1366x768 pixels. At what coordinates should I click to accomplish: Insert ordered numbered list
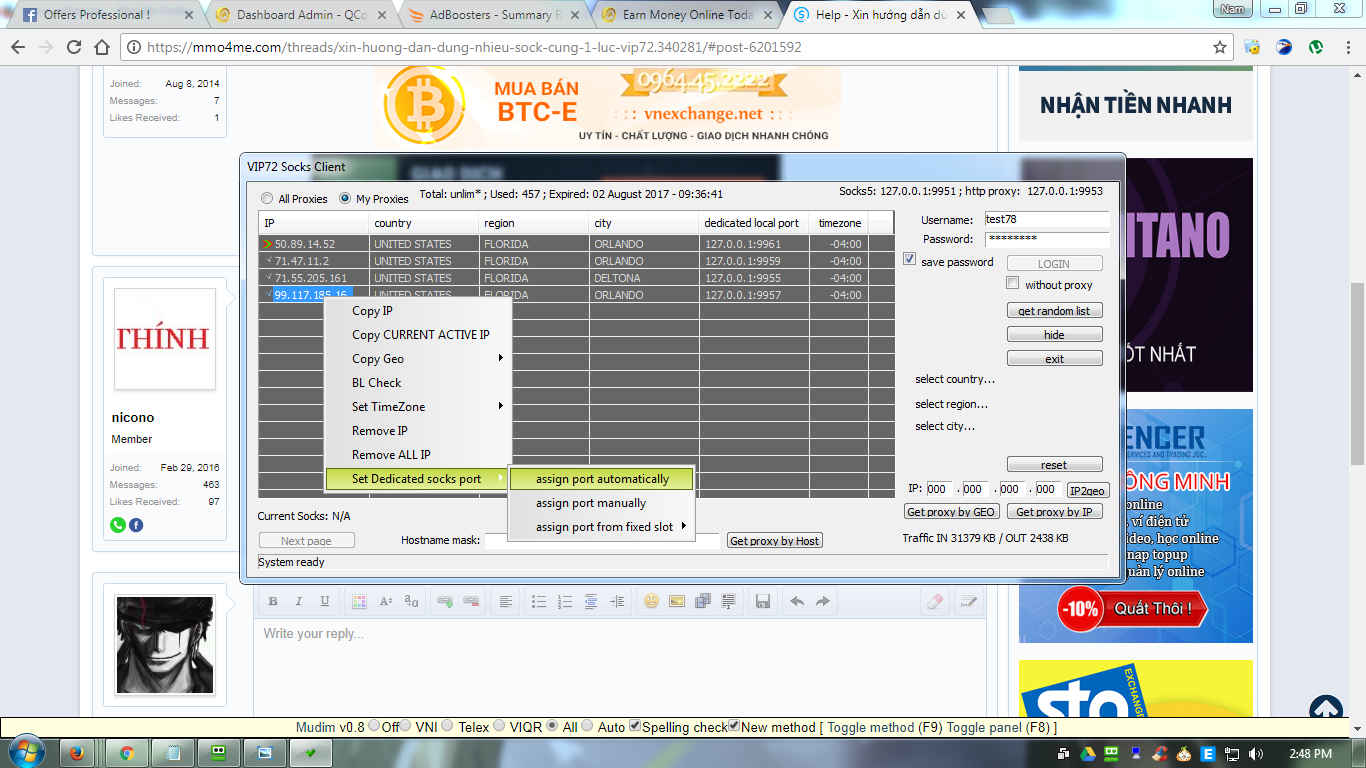565,601
